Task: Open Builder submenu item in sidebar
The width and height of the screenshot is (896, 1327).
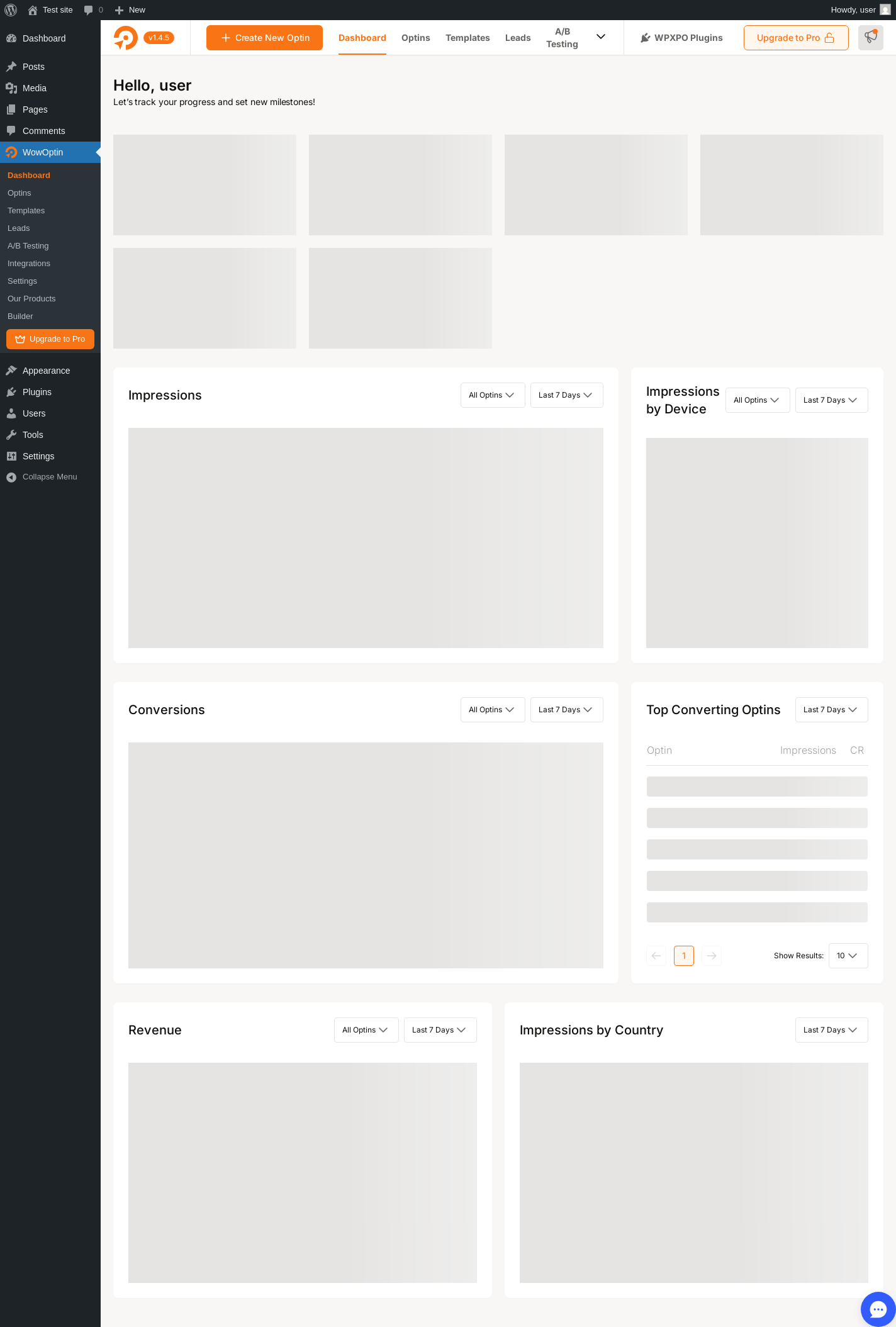Action: tap(50, 316)
